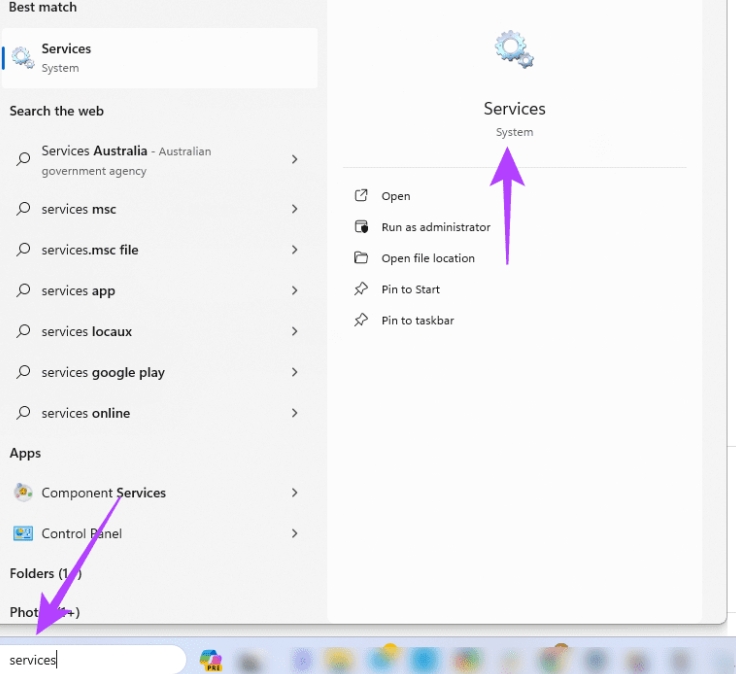Click the search icon beside services msc
The height and width of the screenshot is (674, 736).
tap(23, 209)
